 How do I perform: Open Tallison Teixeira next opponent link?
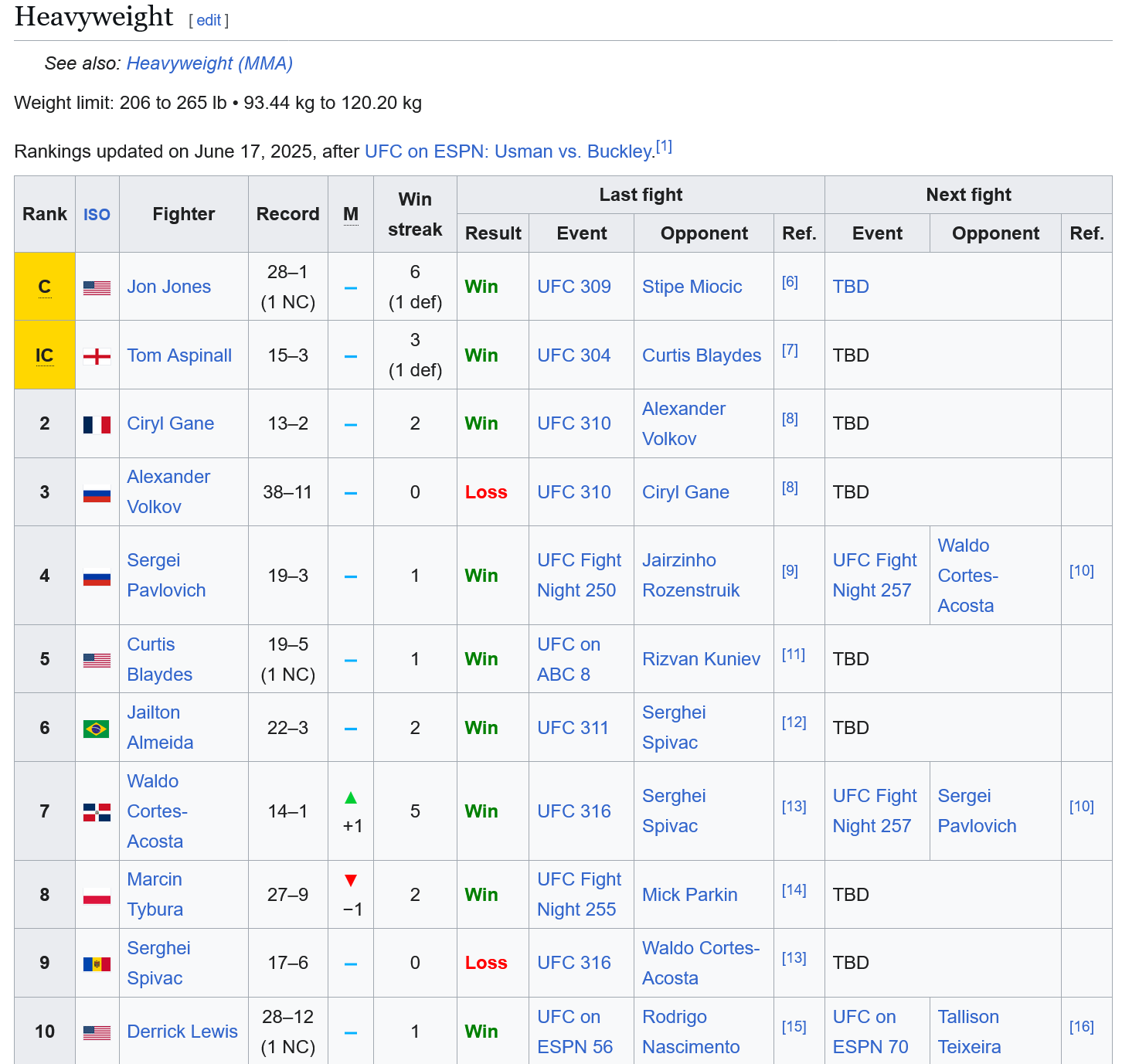(969, 1032)
